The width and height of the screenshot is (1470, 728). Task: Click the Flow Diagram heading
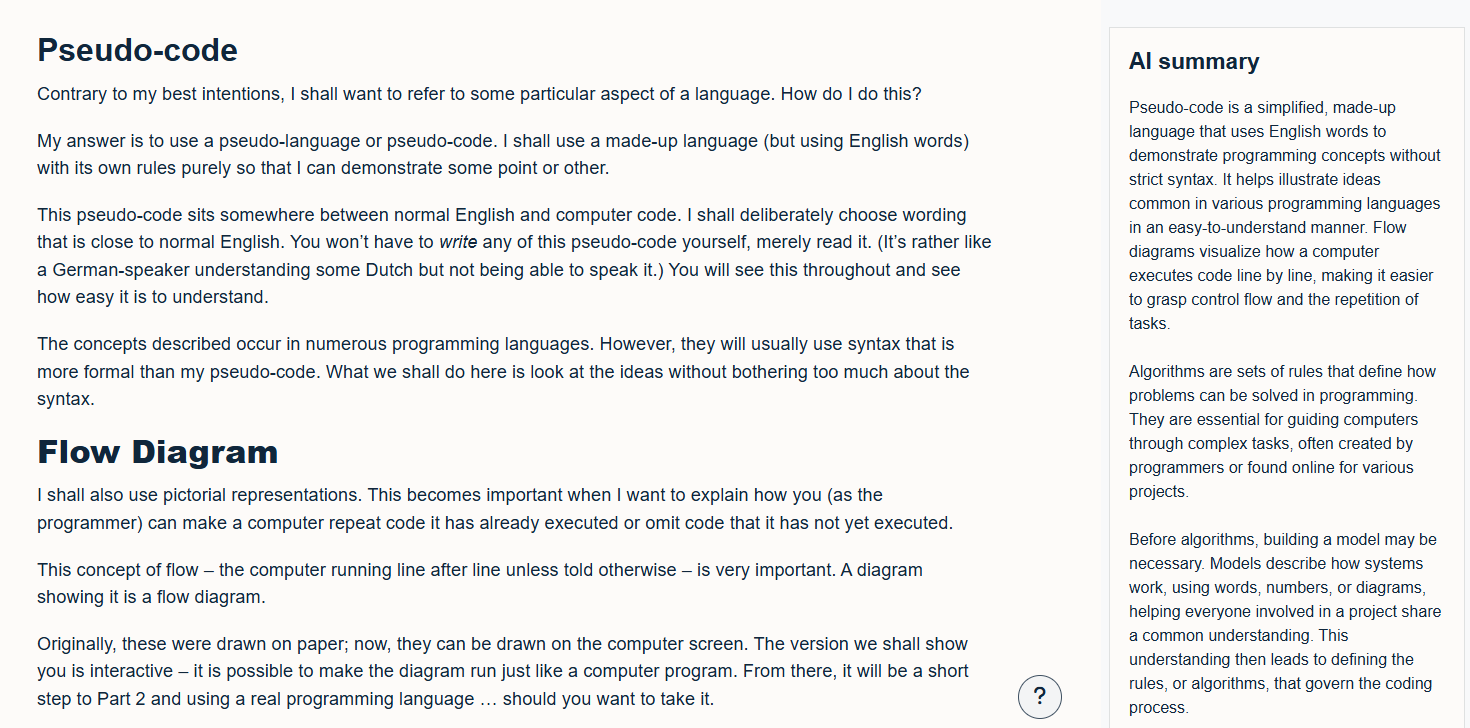coord(157,452)
